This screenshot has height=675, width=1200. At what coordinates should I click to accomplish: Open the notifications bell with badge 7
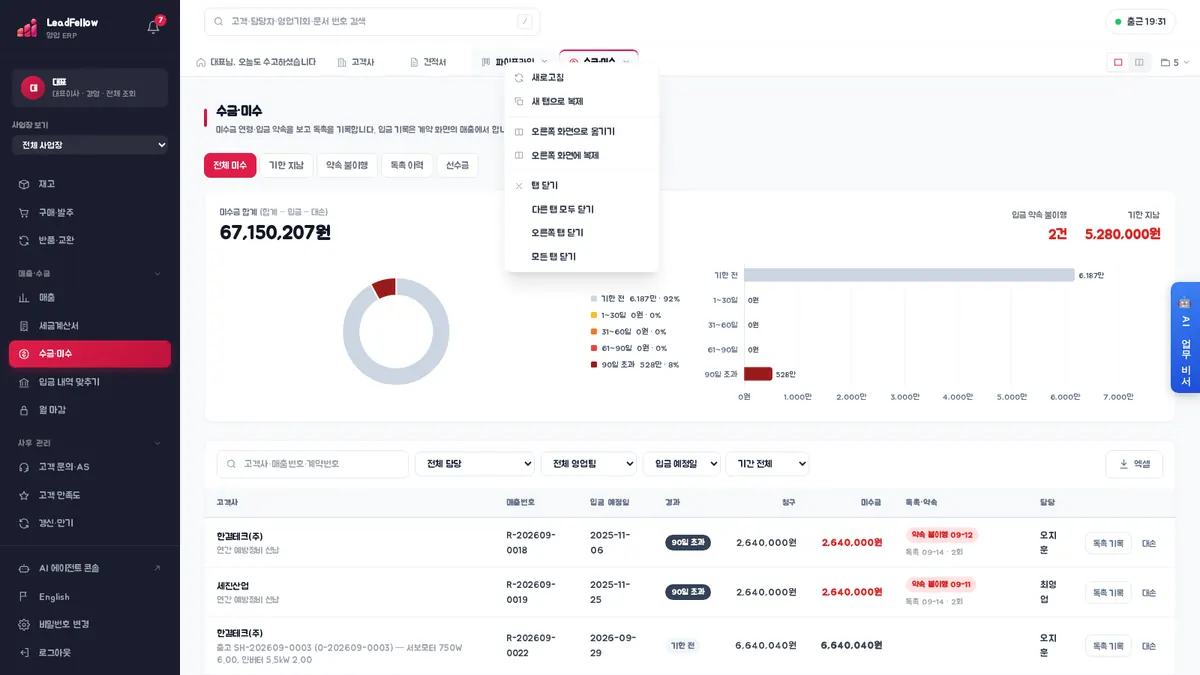pos(153,26)
